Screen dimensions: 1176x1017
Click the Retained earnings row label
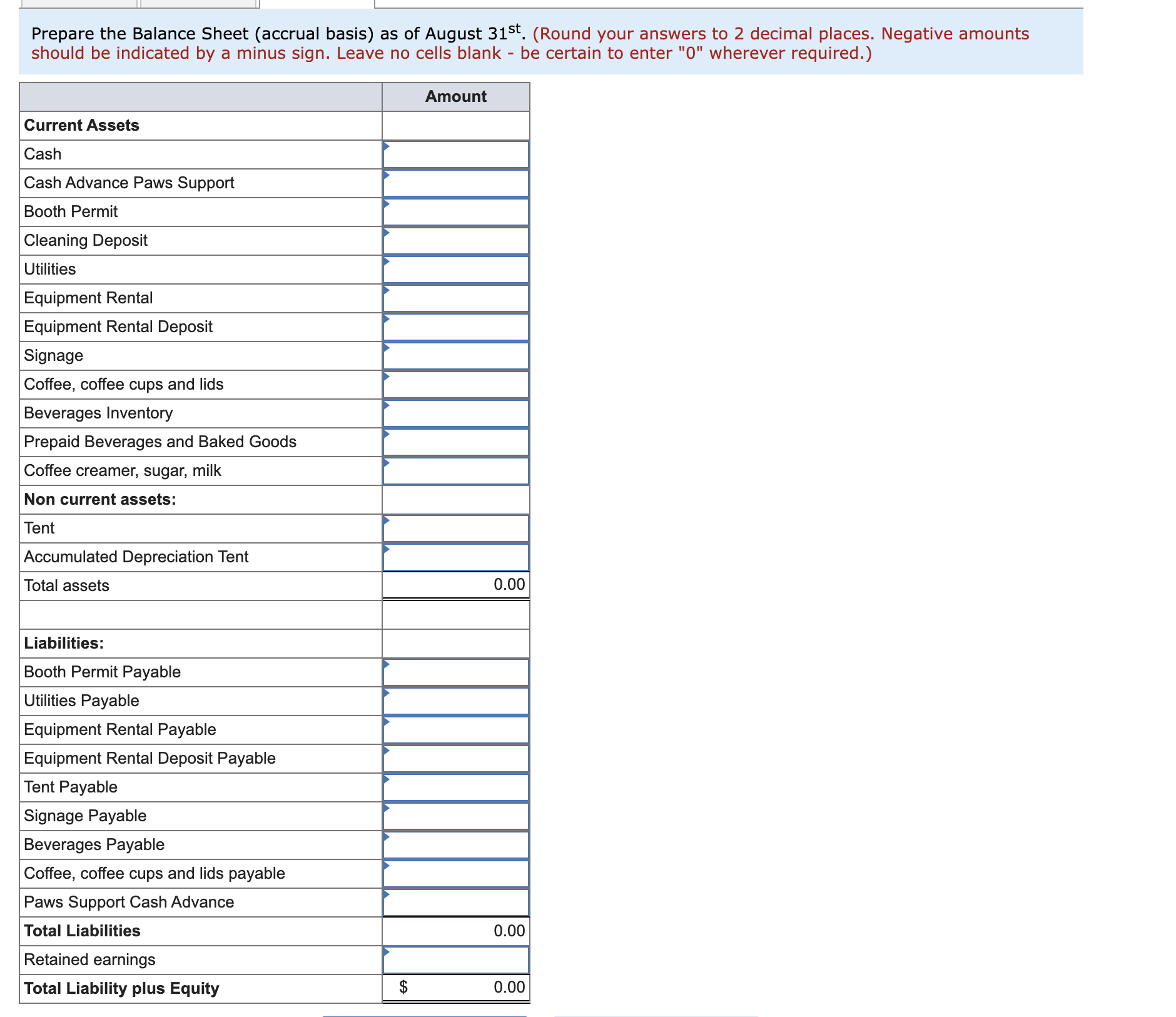[89, 959]
